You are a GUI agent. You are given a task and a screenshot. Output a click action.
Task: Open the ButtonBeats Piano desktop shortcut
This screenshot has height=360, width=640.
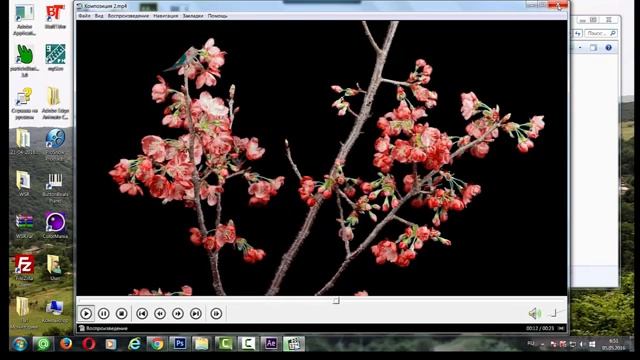pos(55,187)
